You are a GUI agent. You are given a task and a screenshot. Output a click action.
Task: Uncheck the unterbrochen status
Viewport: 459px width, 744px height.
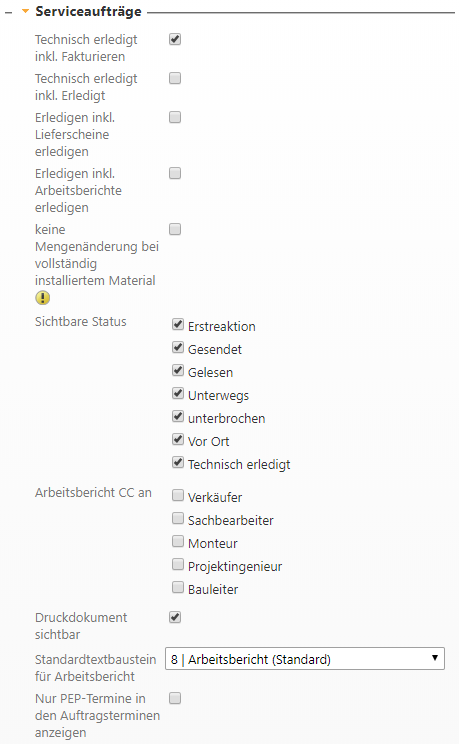coord(178,417)
